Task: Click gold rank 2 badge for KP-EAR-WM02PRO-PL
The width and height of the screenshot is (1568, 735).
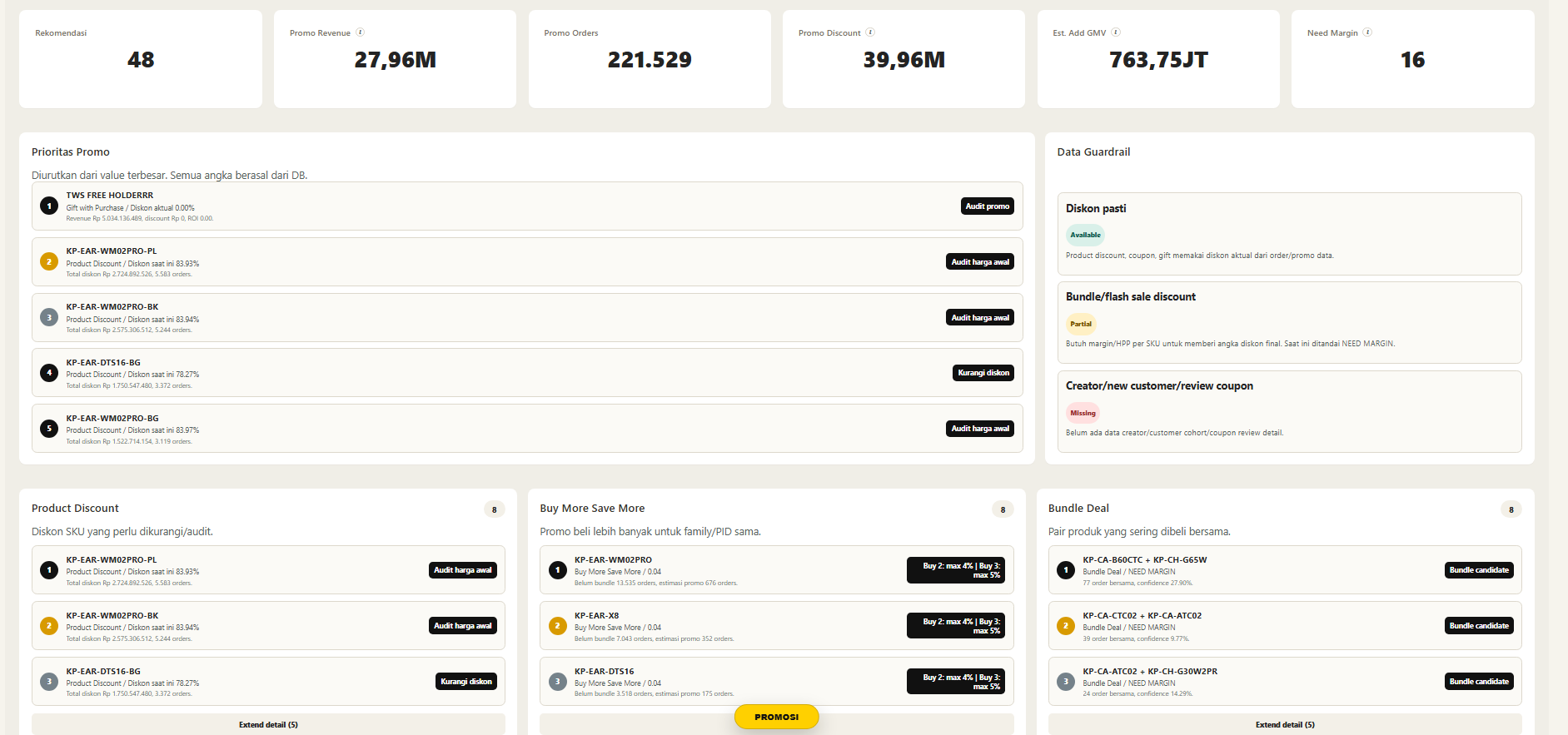Action: coord(49,261)
